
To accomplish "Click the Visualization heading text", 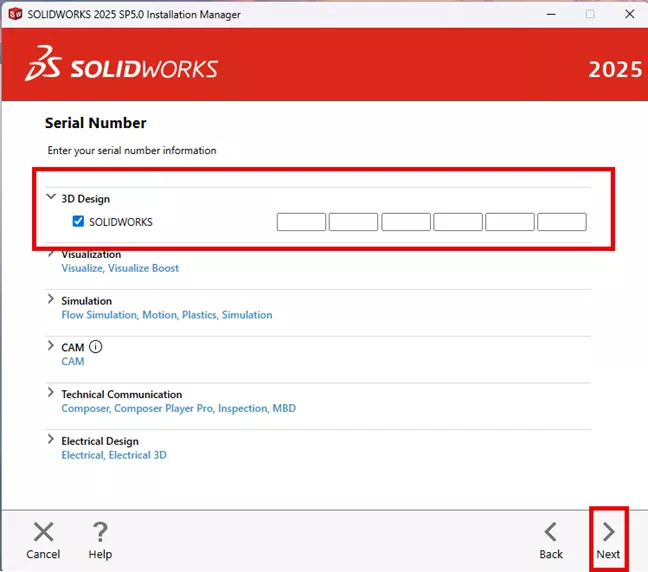I will [x=91, y=254].
